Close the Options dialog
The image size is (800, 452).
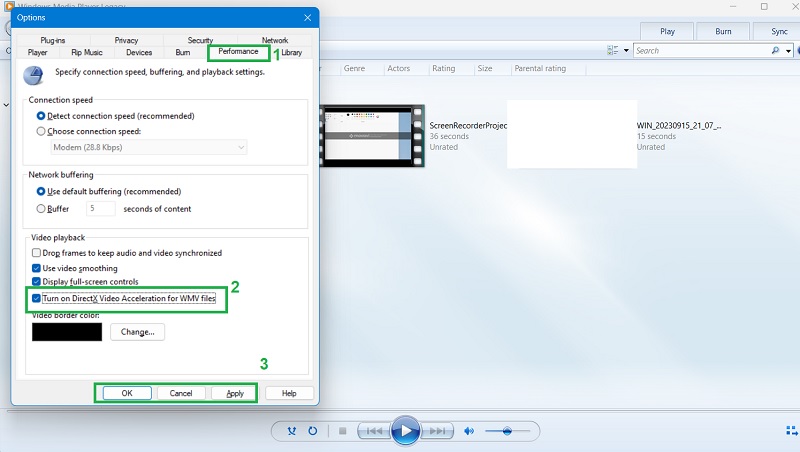tap(308, 17)
